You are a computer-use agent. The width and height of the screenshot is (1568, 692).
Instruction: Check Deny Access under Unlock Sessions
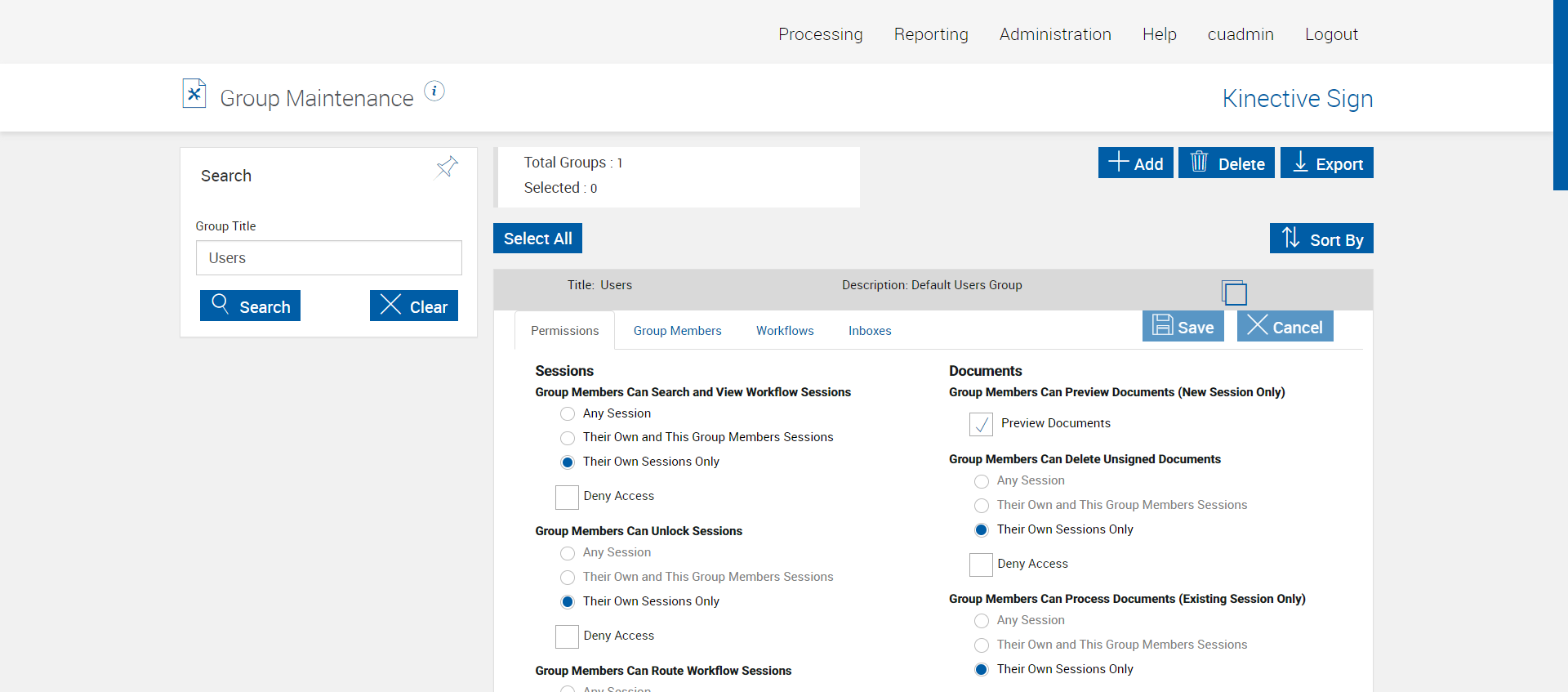[x=567, y=636]
